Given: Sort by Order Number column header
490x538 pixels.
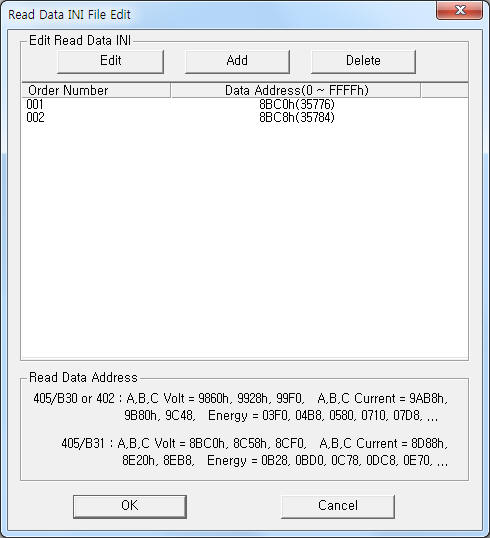Looking at the screenshot, I should coord(96,91).
